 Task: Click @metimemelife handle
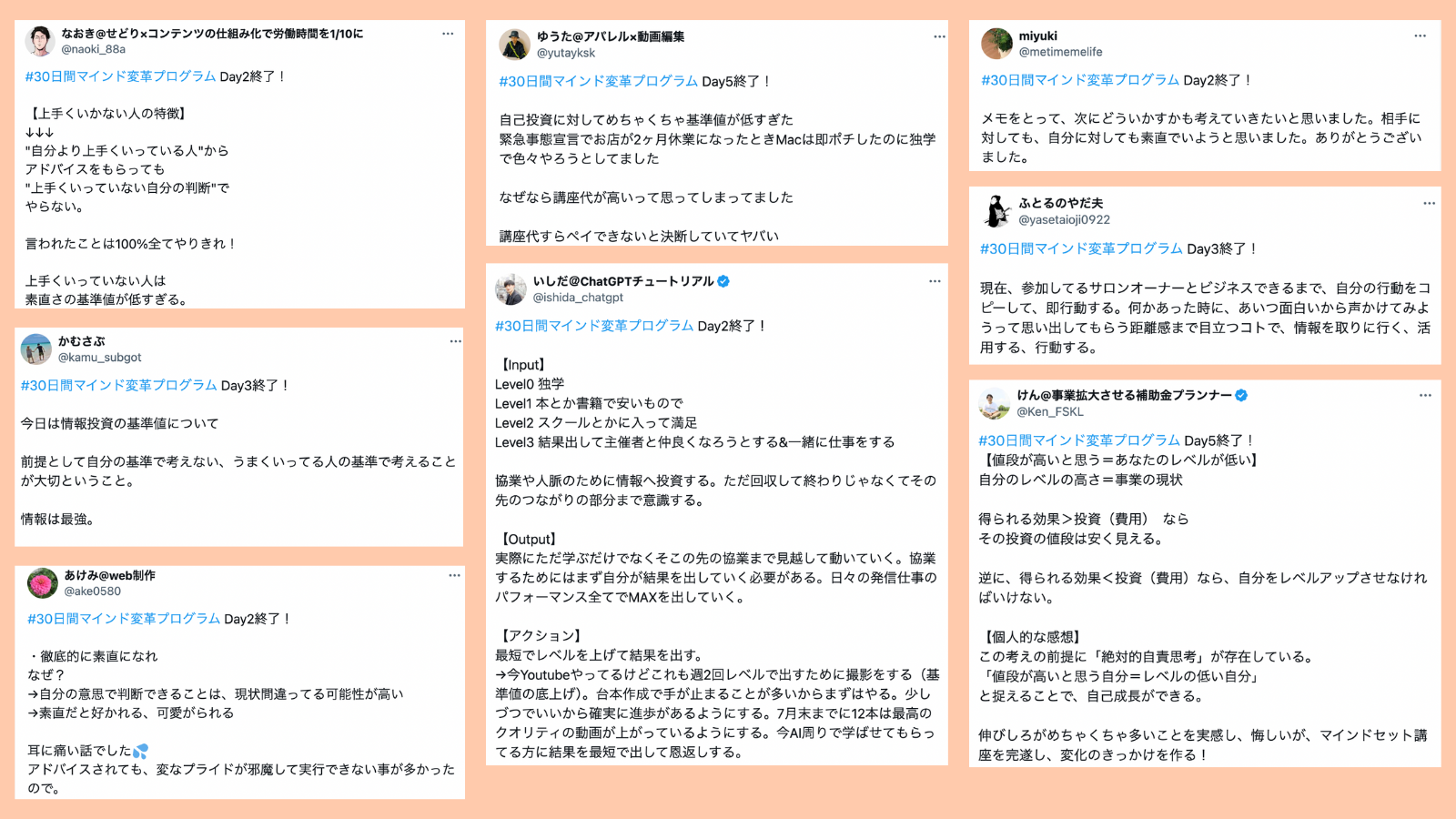[1060, 52]
